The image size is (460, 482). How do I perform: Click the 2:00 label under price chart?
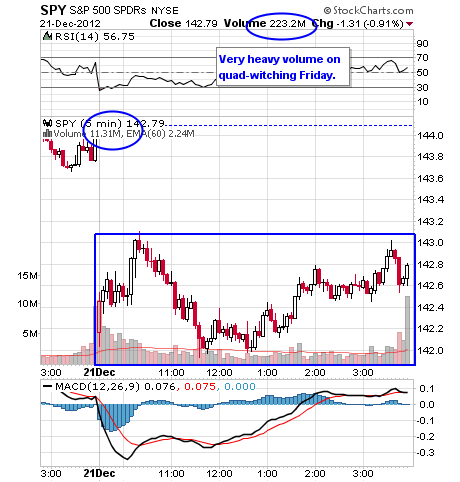click(x=315, y=372)
